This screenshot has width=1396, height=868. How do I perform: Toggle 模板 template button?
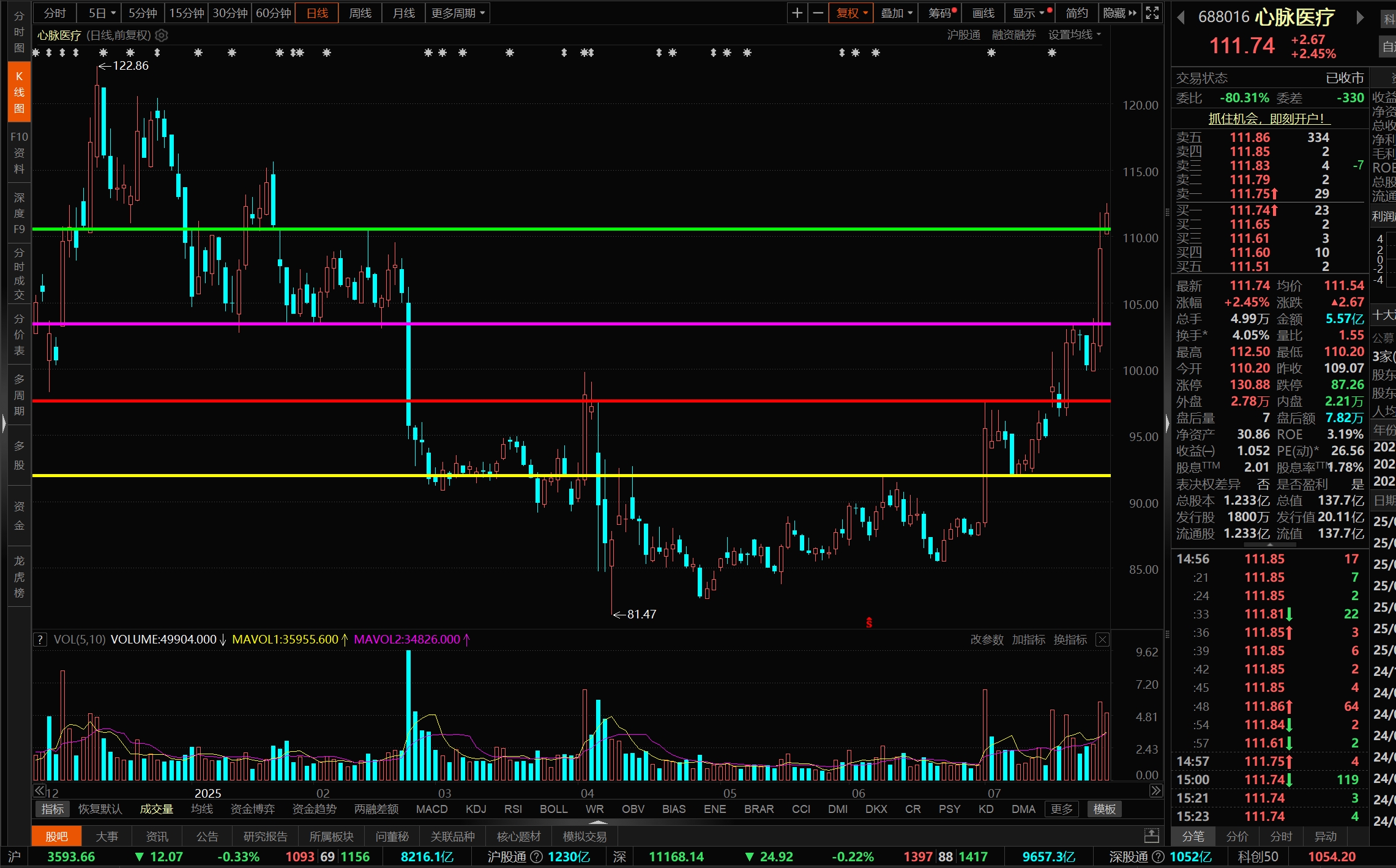pyautogui.click(x=1105, y=809)
